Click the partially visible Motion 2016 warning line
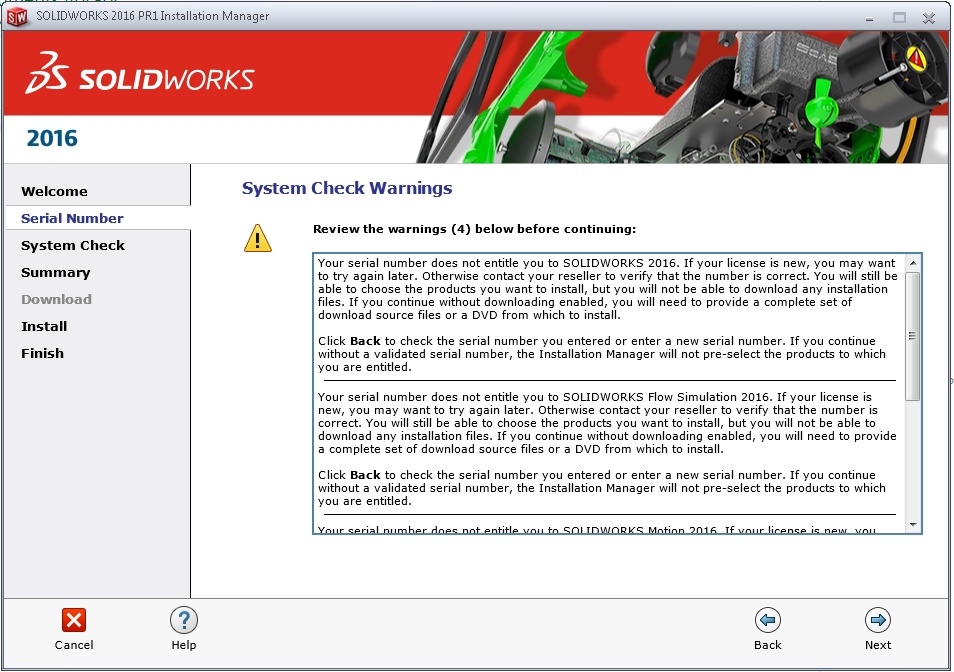This screenshot has height=672, width=954. click(x=596, y=530)
